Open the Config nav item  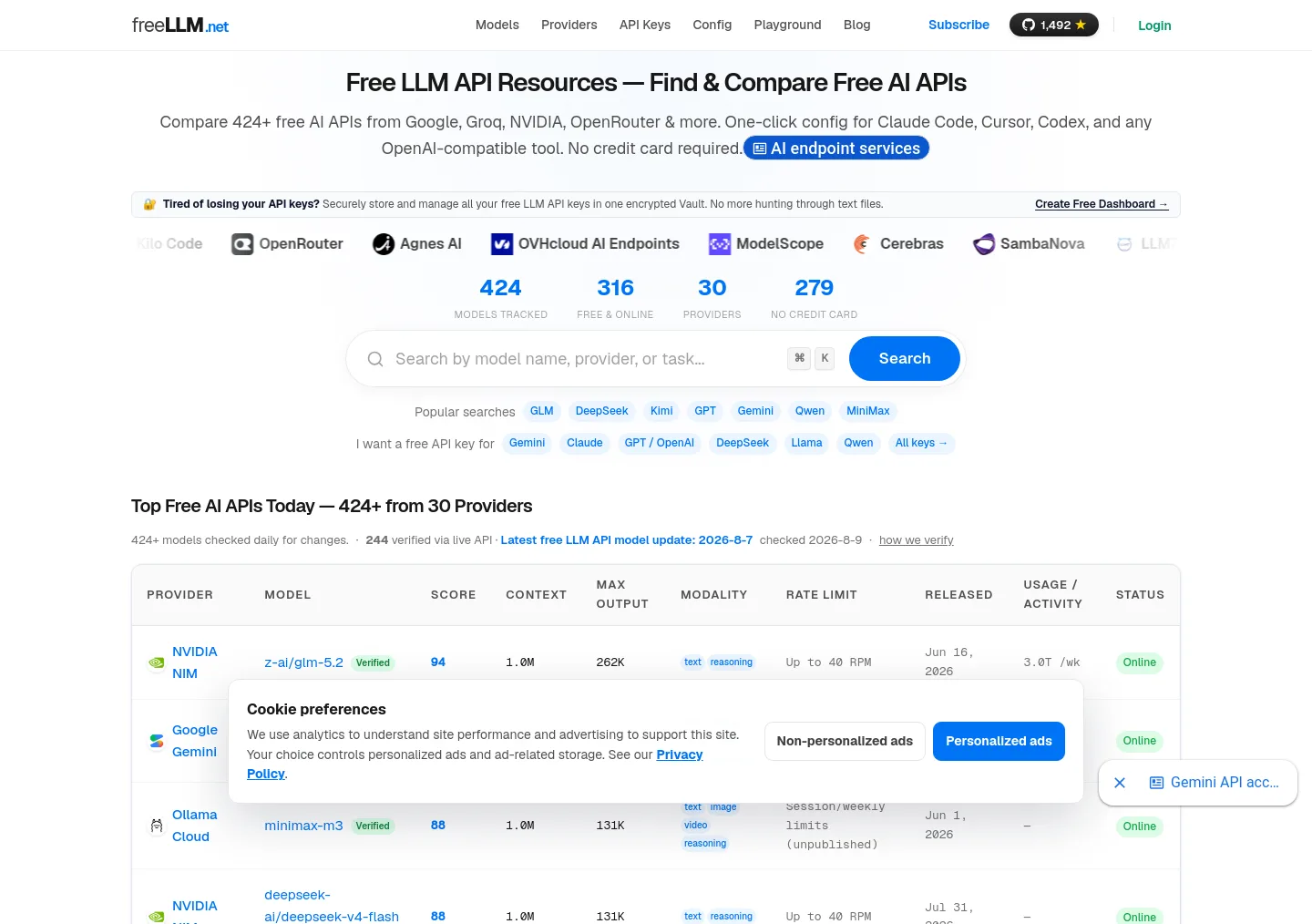(712, 25)
